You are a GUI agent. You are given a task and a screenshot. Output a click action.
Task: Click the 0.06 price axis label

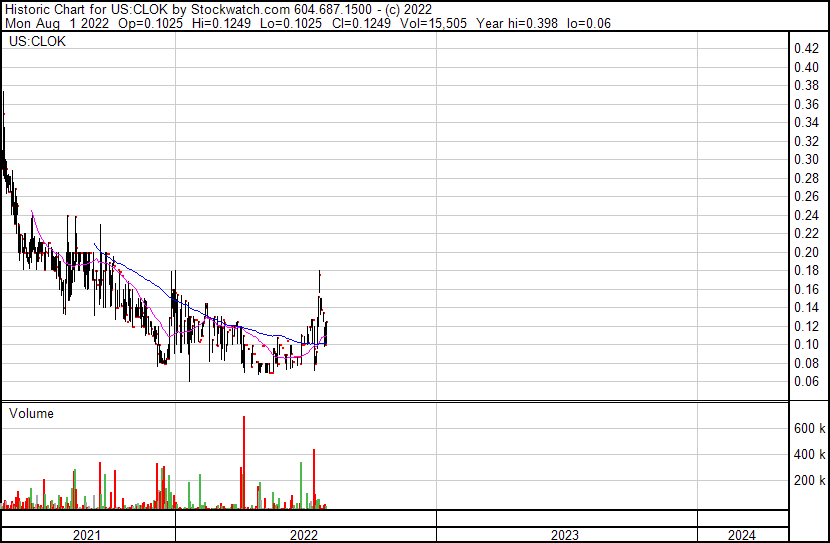click(x=807, y=382)
